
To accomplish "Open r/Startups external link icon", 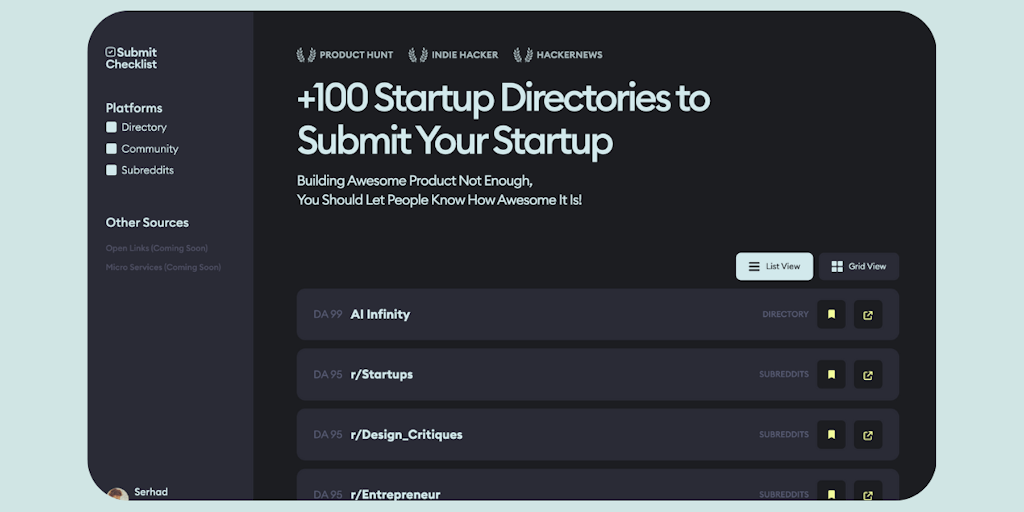I will pos(867,375).
